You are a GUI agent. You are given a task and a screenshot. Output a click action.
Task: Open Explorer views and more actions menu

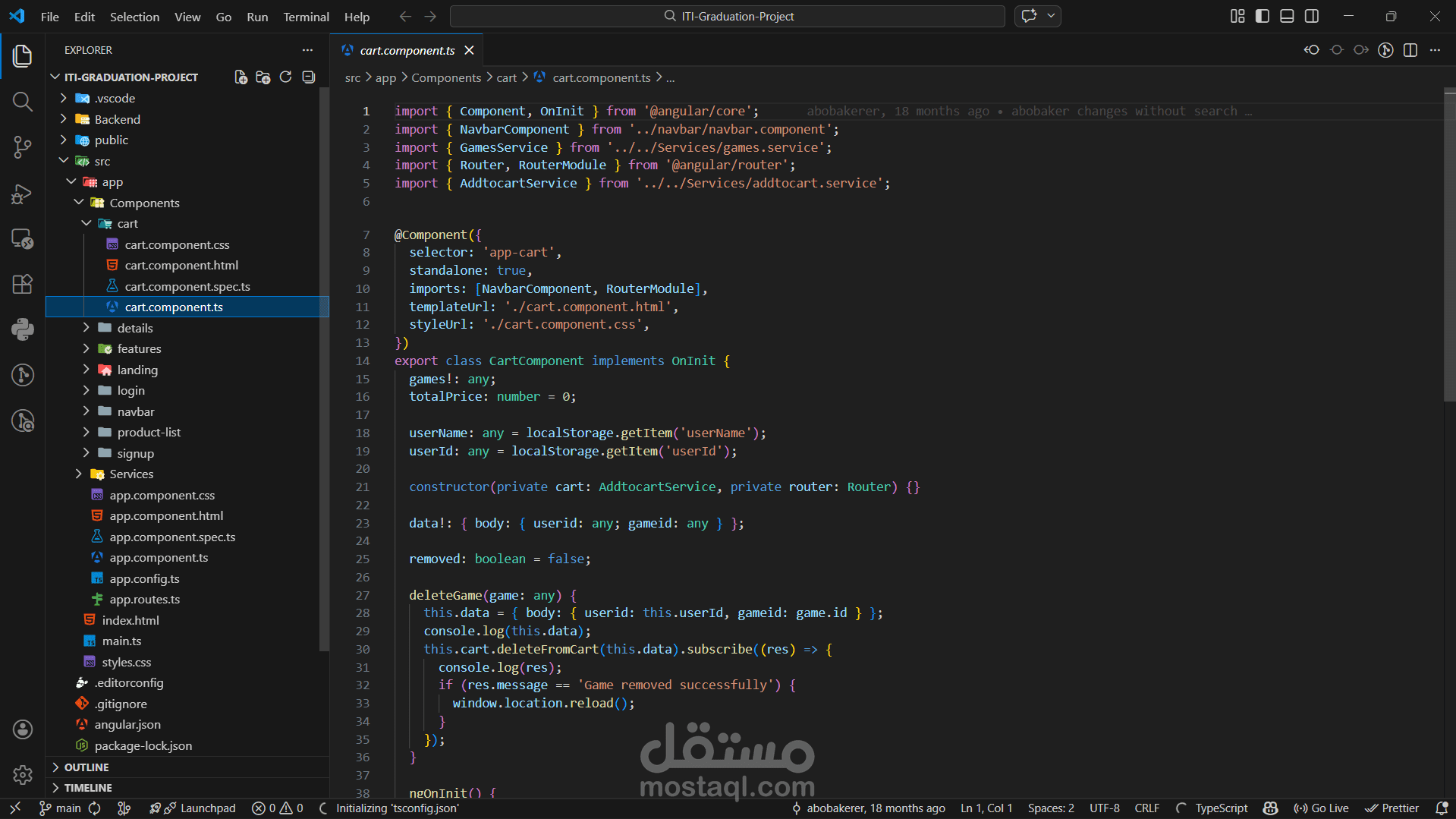307,50
